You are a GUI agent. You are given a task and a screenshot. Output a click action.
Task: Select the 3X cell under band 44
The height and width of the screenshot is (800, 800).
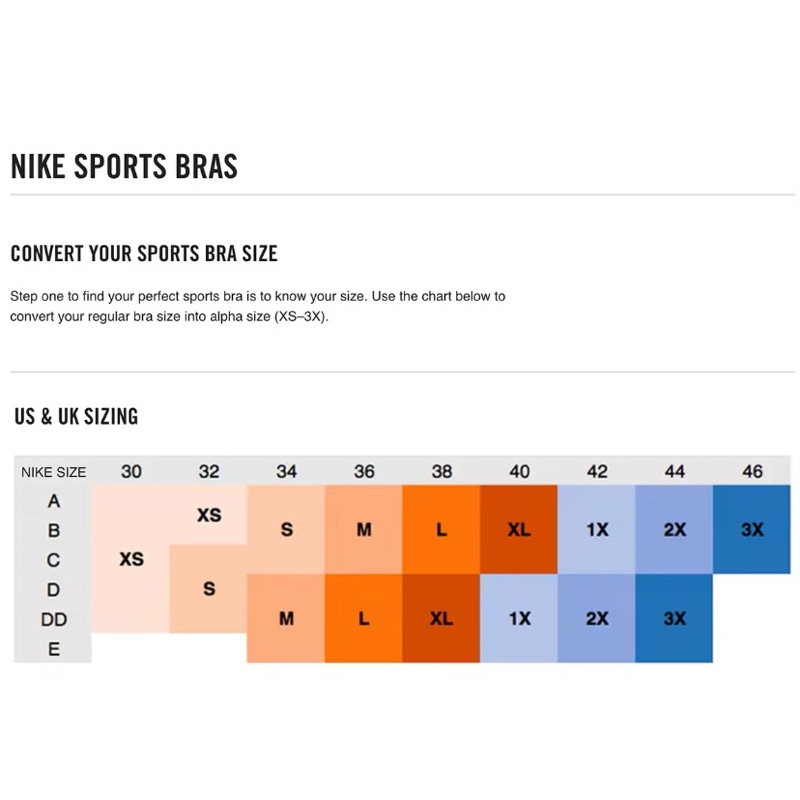675,619
